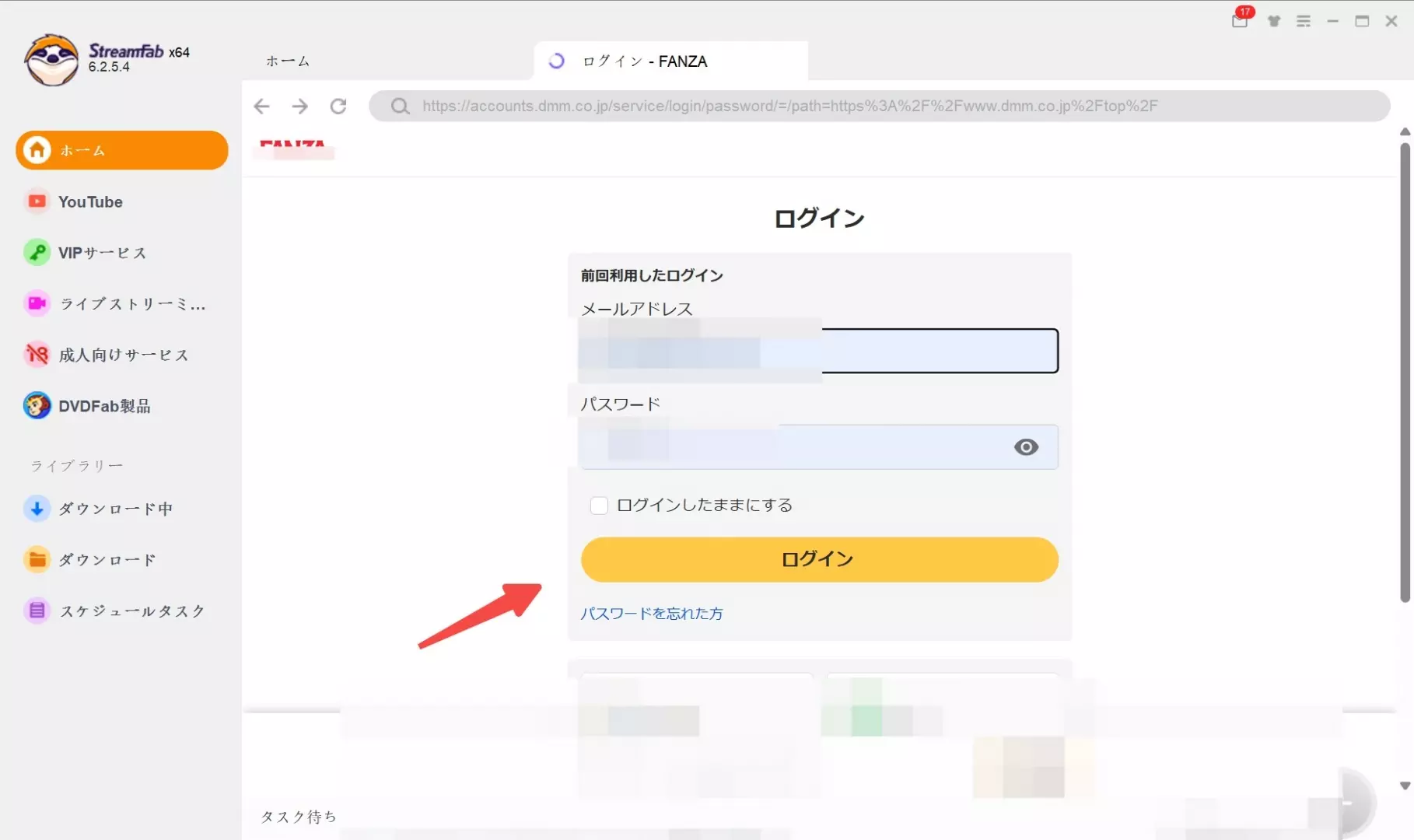This screenshot has height=840, width=1414.
Task: Open the hamburger menu in the title bar
Action: pyautogui.click(x=1304, y=21)
